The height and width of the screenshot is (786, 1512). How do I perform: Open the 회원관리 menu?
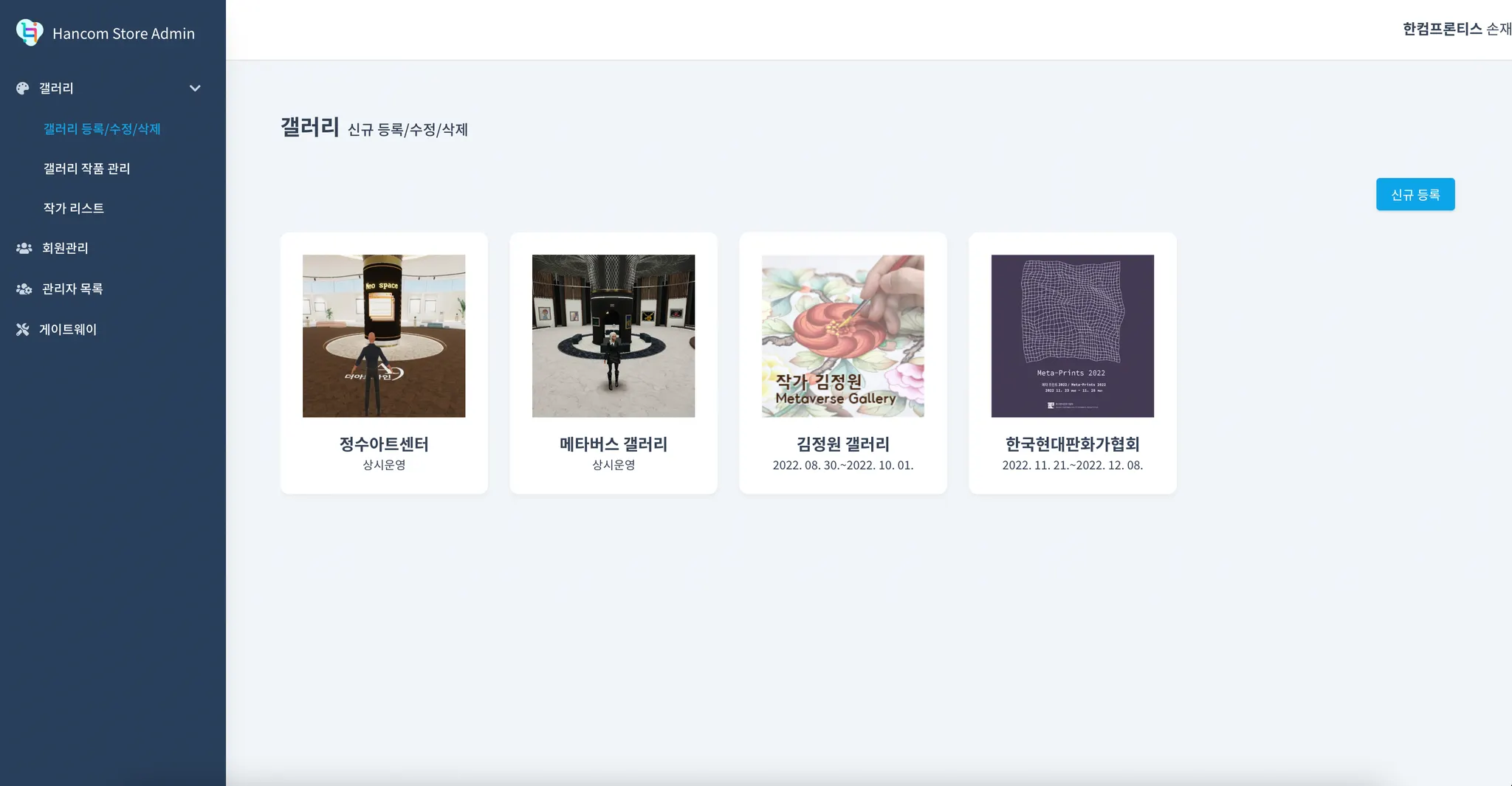pos(65,248)
